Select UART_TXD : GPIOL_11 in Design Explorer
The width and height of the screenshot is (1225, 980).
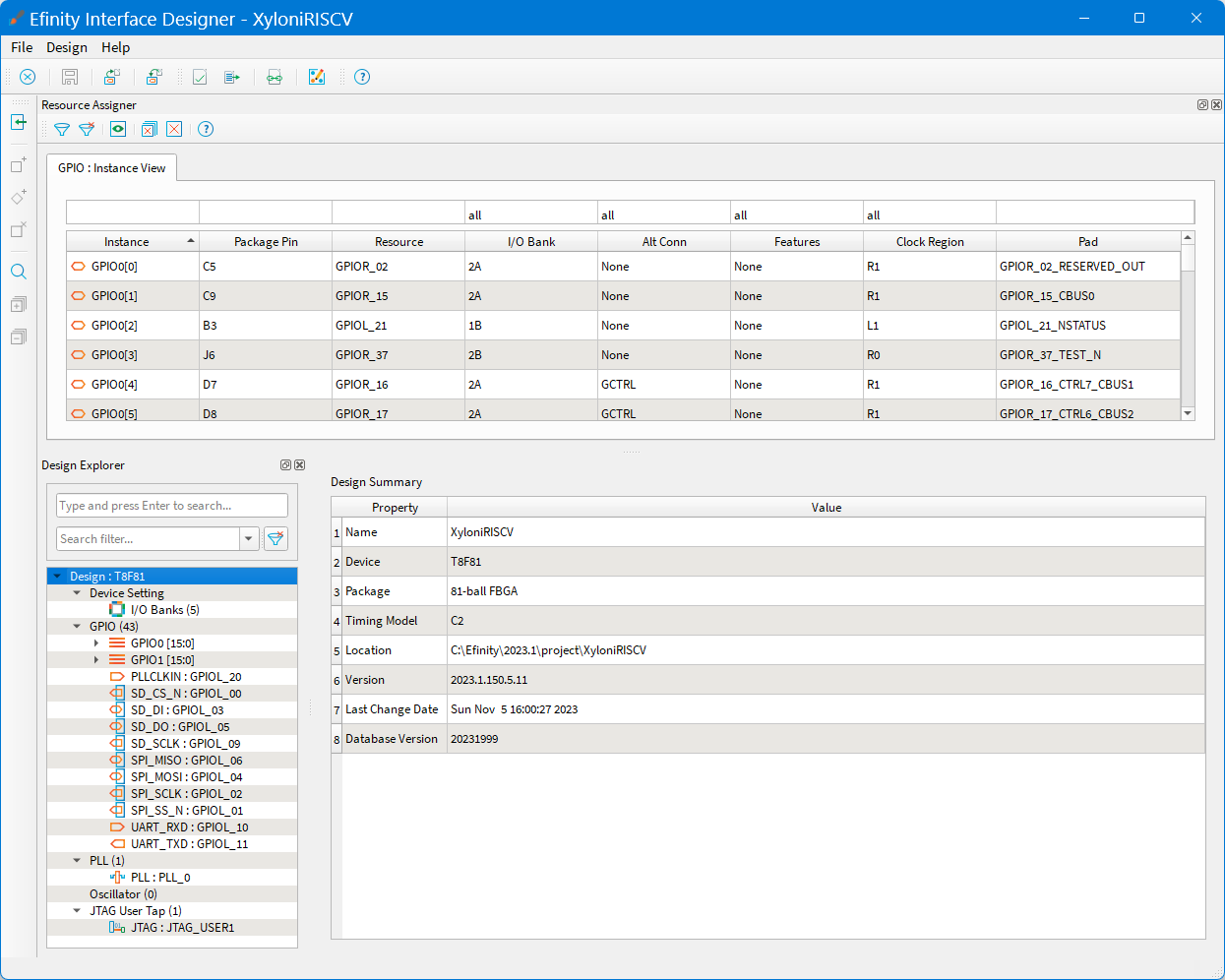coord(189,844)
